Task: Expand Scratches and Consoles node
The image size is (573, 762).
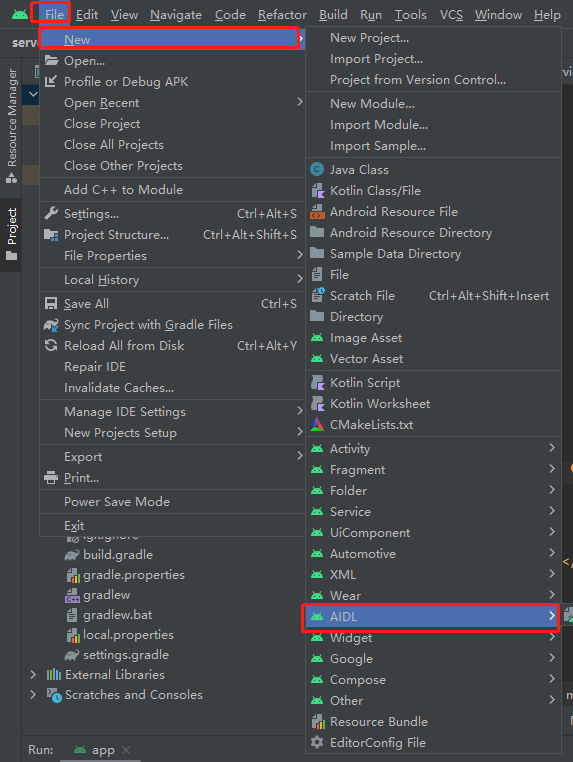Action: pyautogui.click(x=33, y=694)
